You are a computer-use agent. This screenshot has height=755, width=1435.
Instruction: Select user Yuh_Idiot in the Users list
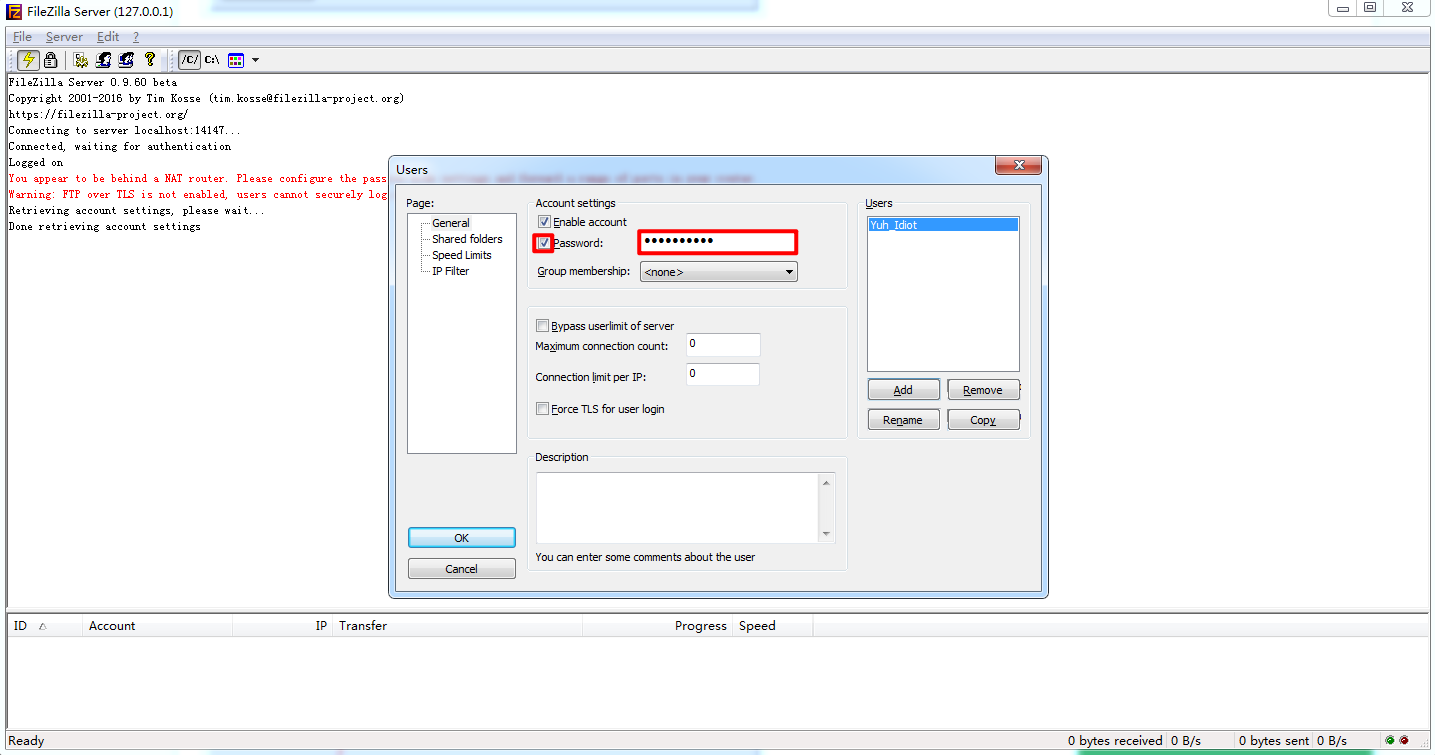[x=943, y=225]
